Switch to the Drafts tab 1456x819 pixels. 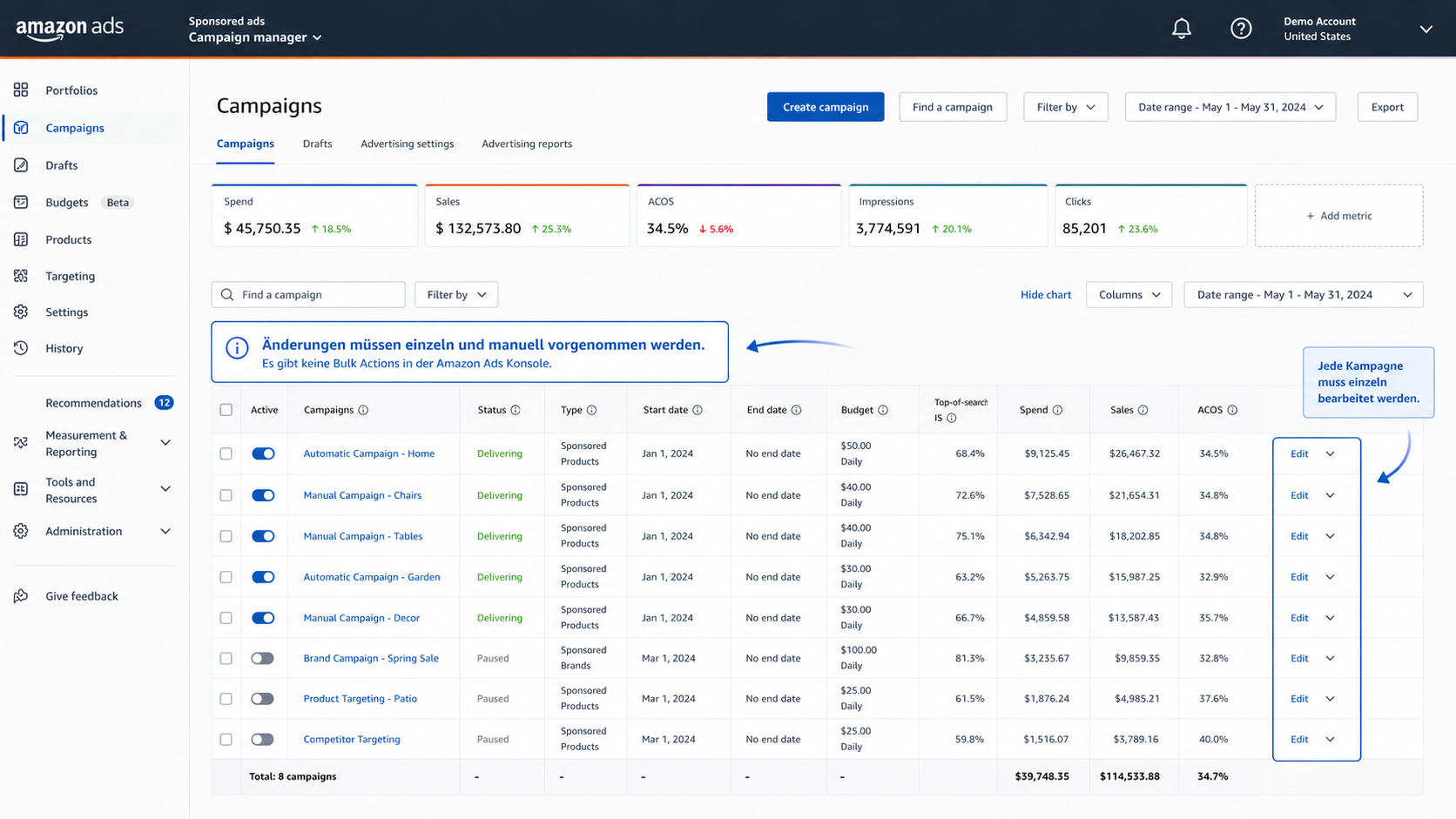317,144
